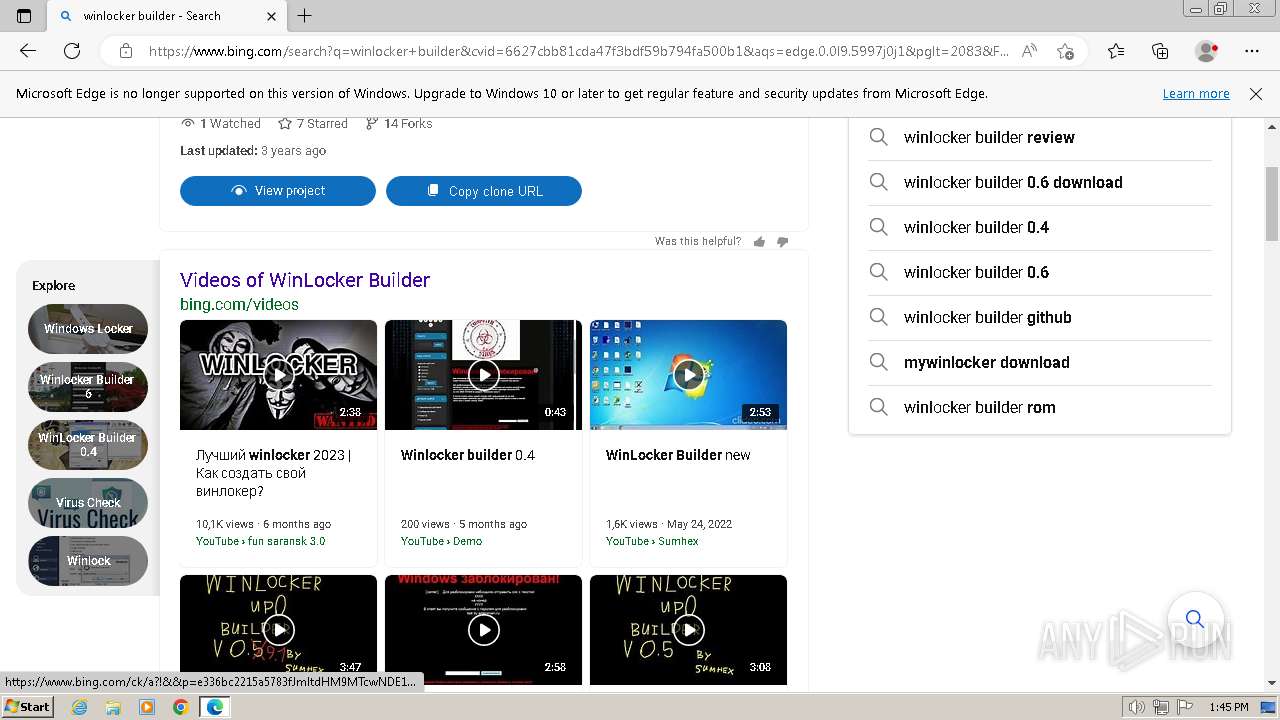This screenshot has height=720, width=1280.
Task: Open Videos of WinLocker Builder heading
Action: point(305,280)
